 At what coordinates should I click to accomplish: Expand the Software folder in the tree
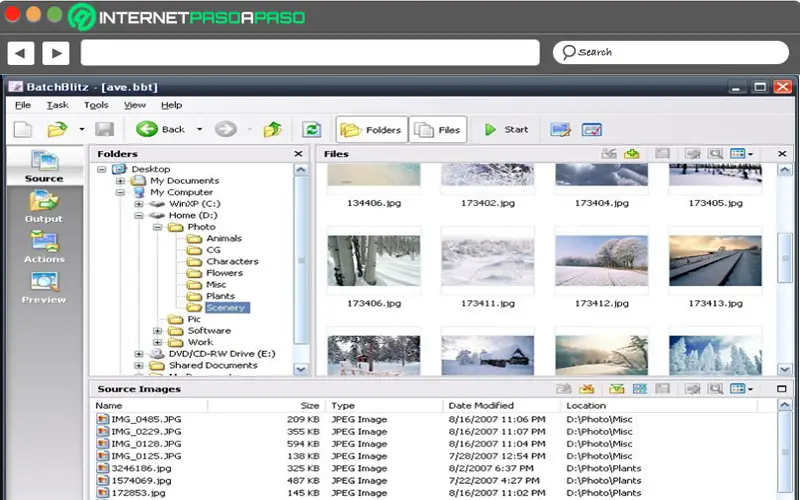pyautogui.click(x=157, y=331)
